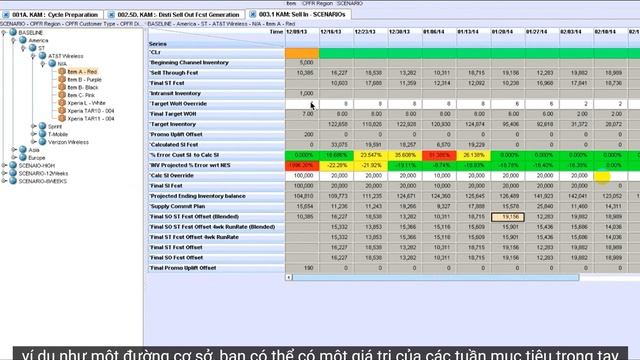The width and height of the screenshot is (640, 360).
Task: Collapse the ST tree node
Action: tap(23, 48)
